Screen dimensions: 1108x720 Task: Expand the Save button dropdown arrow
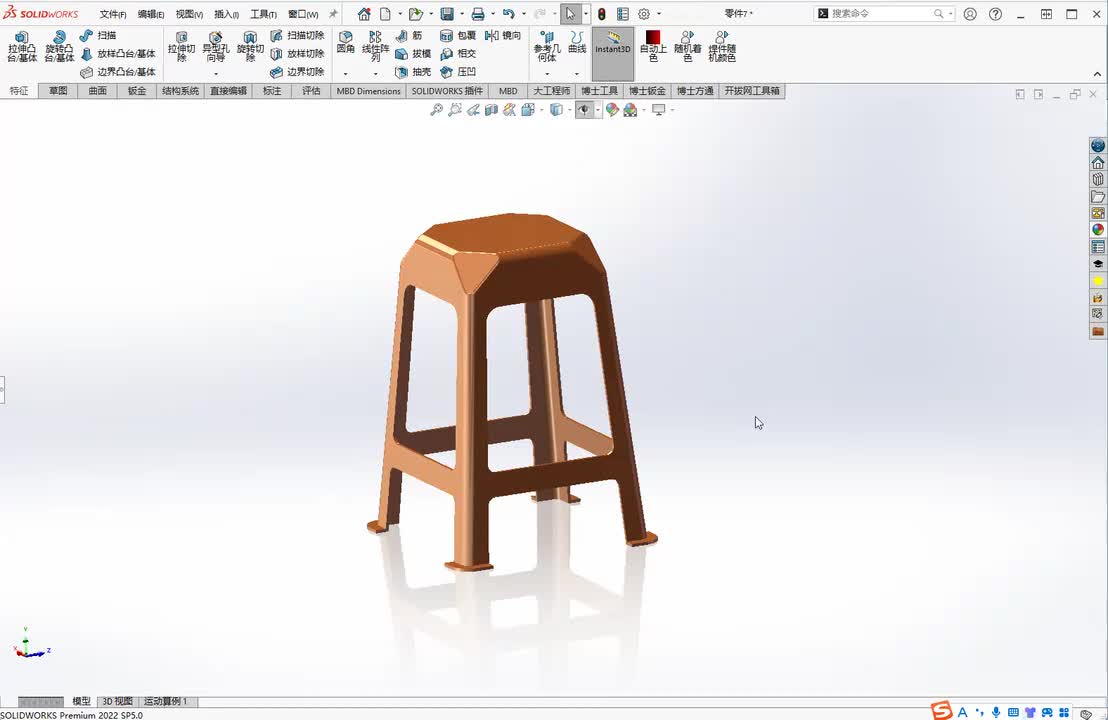coord(462,14)
